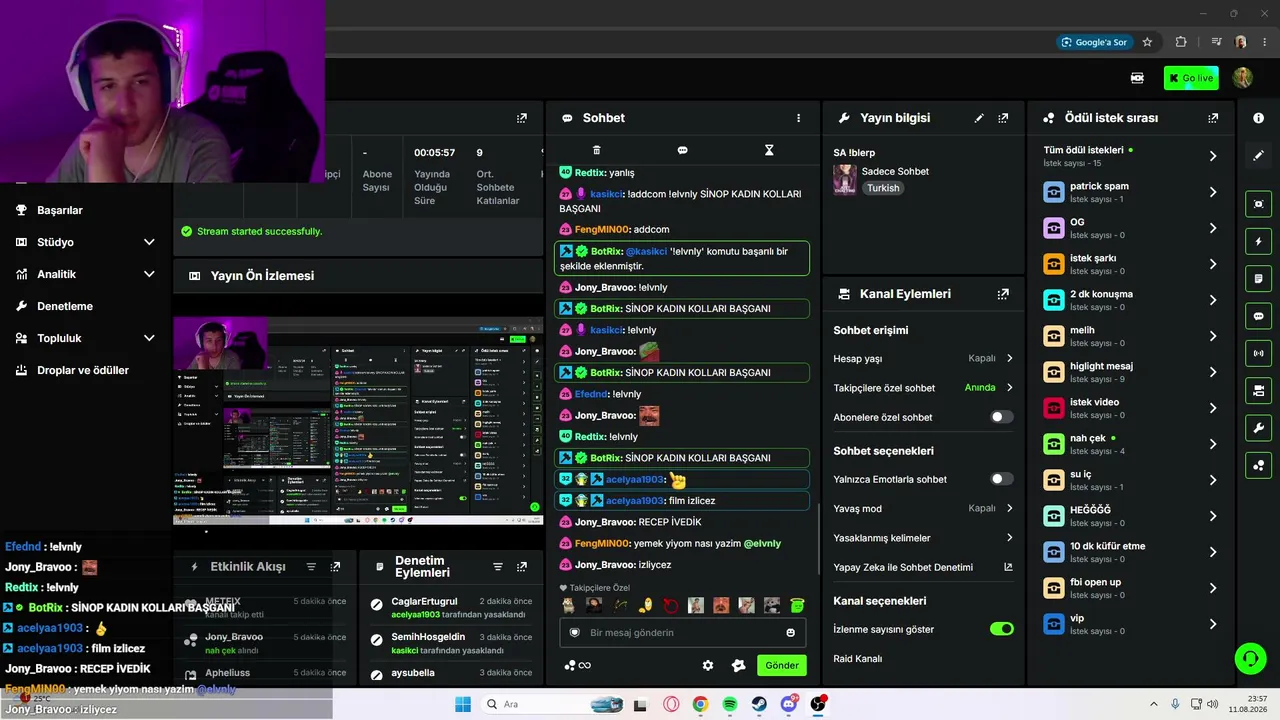
Task: Toggle Abonelere özel sohbet switch
Action: [x=1001, y=417]
